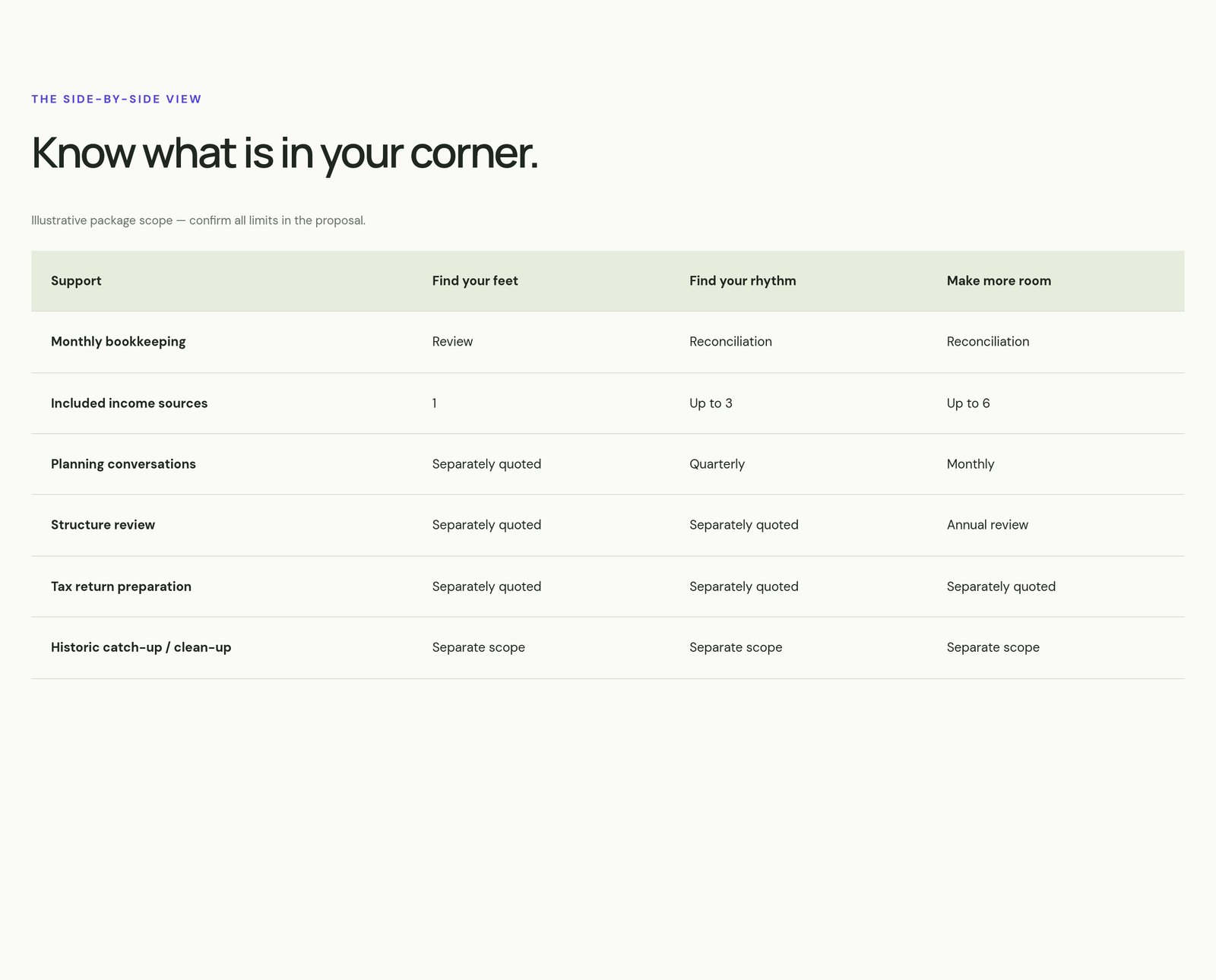Click the 'Up to 3' cell

tap(711, 403)
